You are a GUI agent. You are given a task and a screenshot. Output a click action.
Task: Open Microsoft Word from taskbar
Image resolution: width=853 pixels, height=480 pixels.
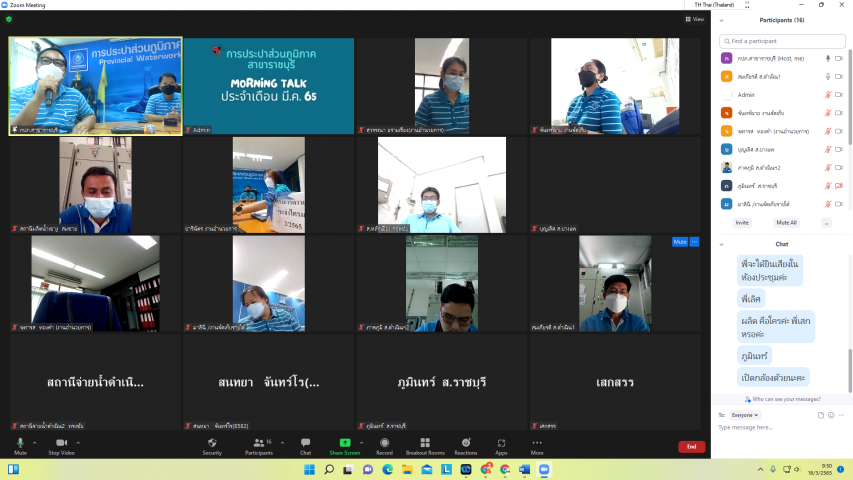[x=524, y=469]
